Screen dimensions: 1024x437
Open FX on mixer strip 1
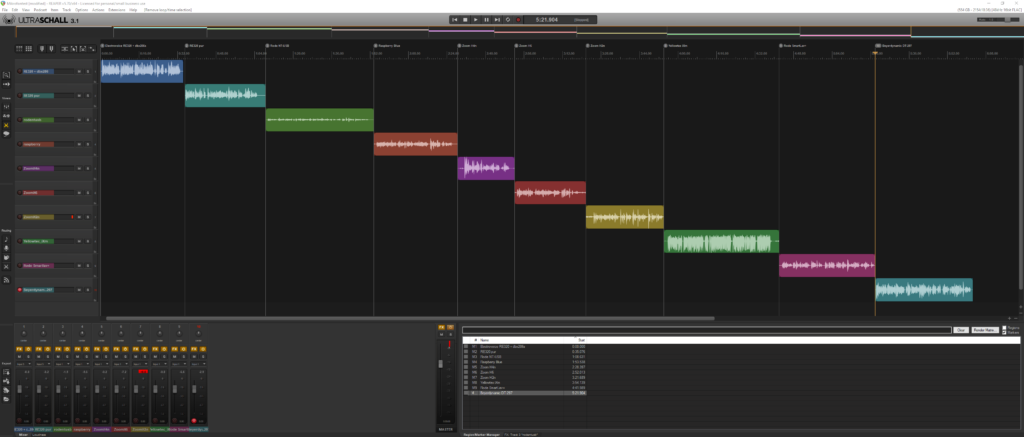pos(19,349)
